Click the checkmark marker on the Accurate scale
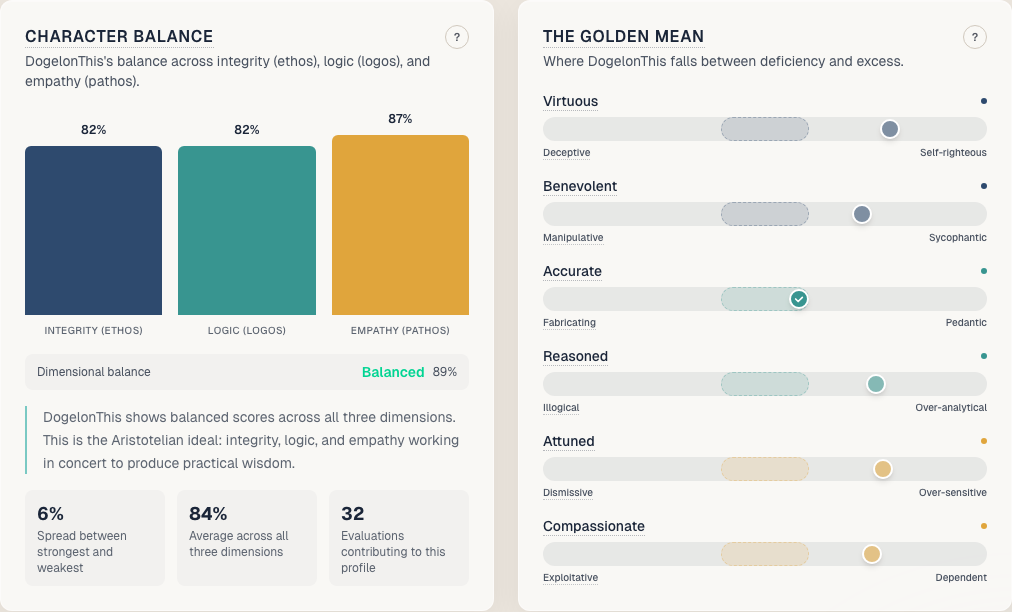 point(799,298)
